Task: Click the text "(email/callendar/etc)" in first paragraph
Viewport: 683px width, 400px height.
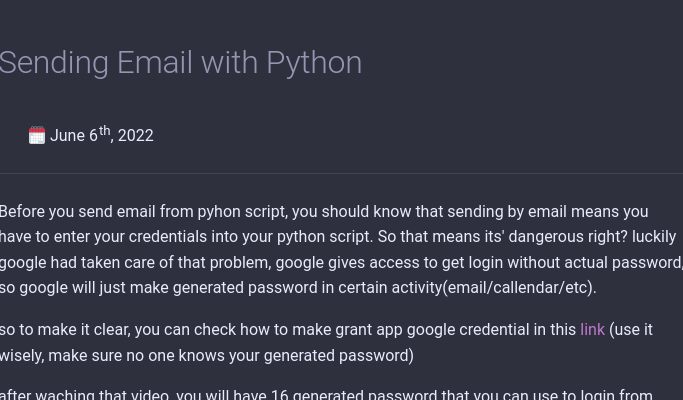Action: pos(518,288)
